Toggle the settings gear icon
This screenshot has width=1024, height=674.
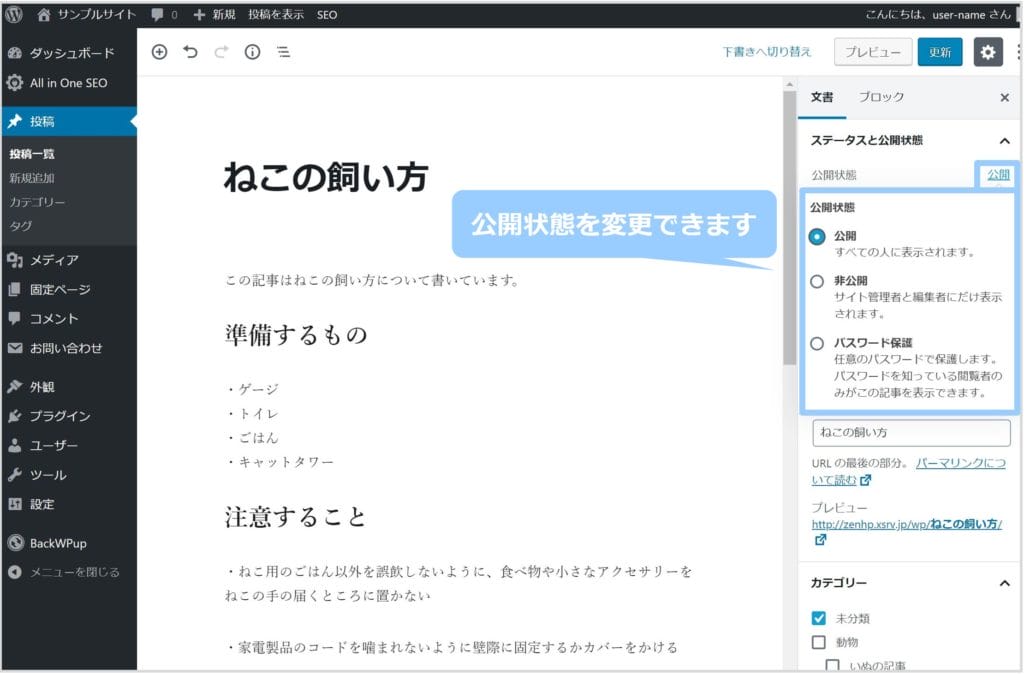[987, 52]
